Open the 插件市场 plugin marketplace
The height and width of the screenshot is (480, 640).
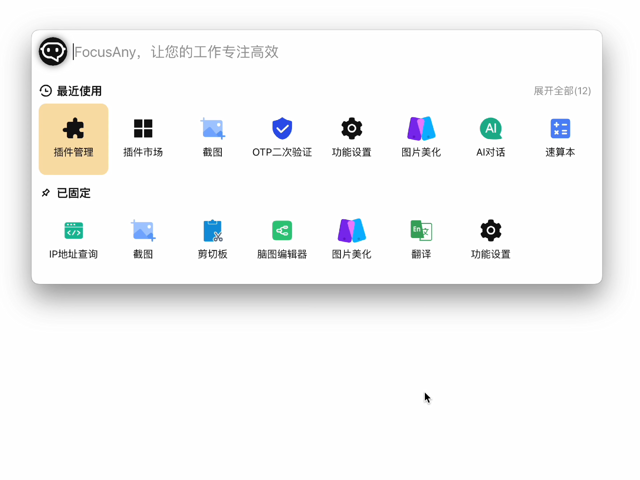[x=143, y=139]
